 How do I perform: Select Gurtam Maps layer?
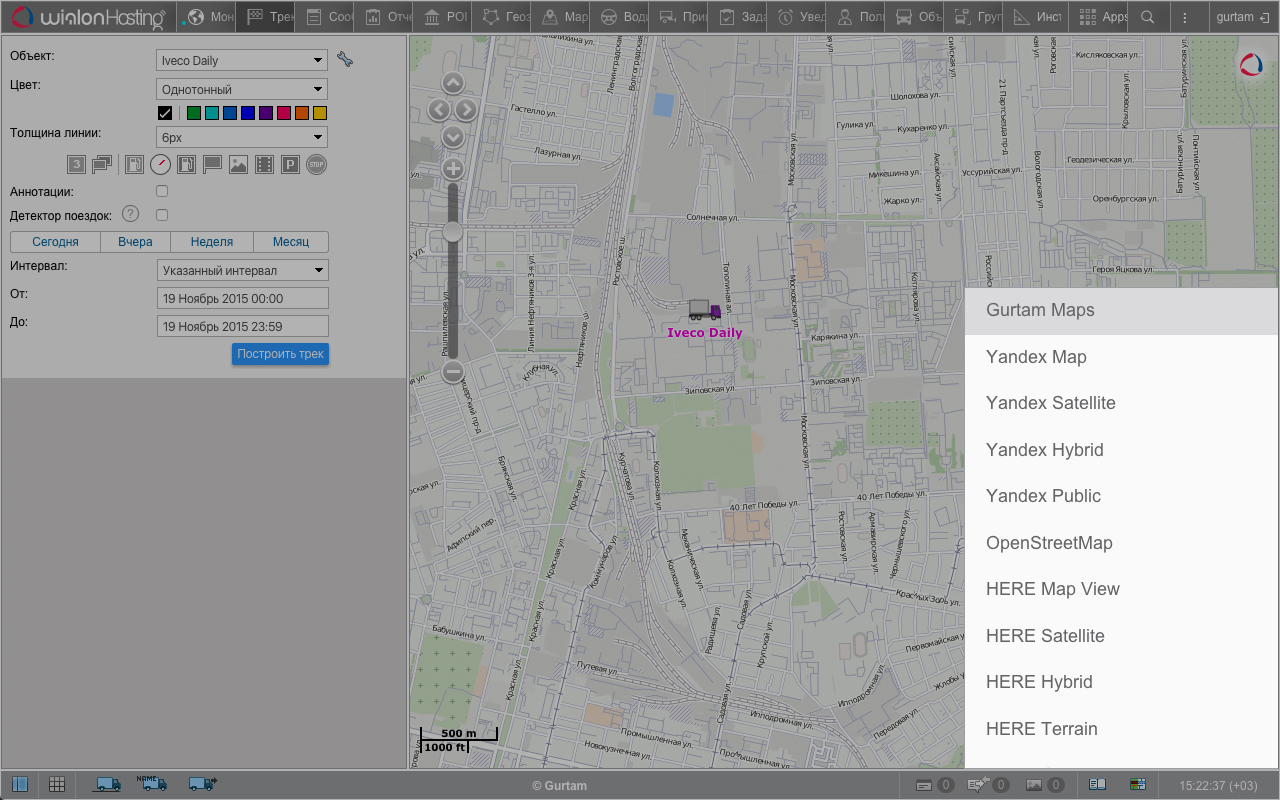(1121, 310)
